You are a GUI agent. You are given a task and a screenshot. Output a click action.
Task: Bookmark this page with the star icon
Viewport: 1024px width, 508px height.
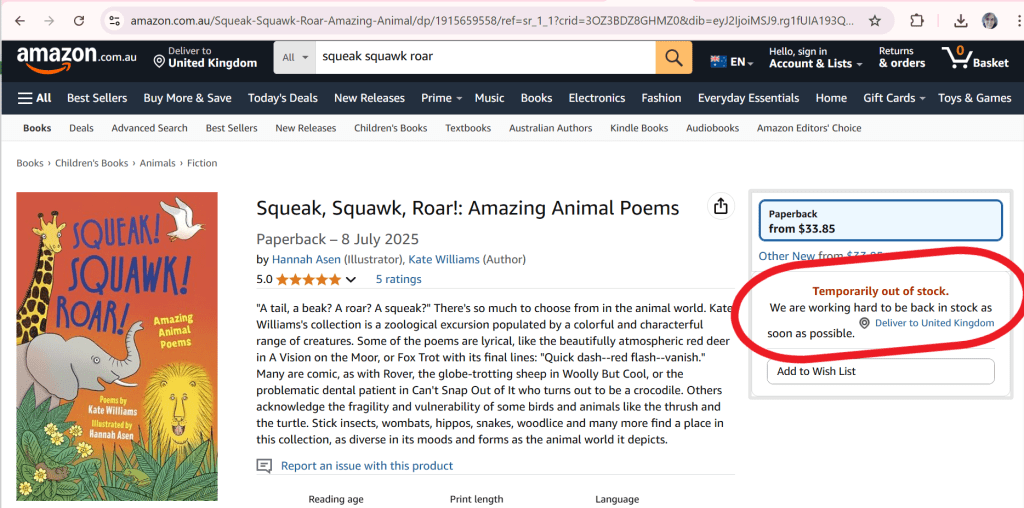pyautogui.click(x=875, y=20)
